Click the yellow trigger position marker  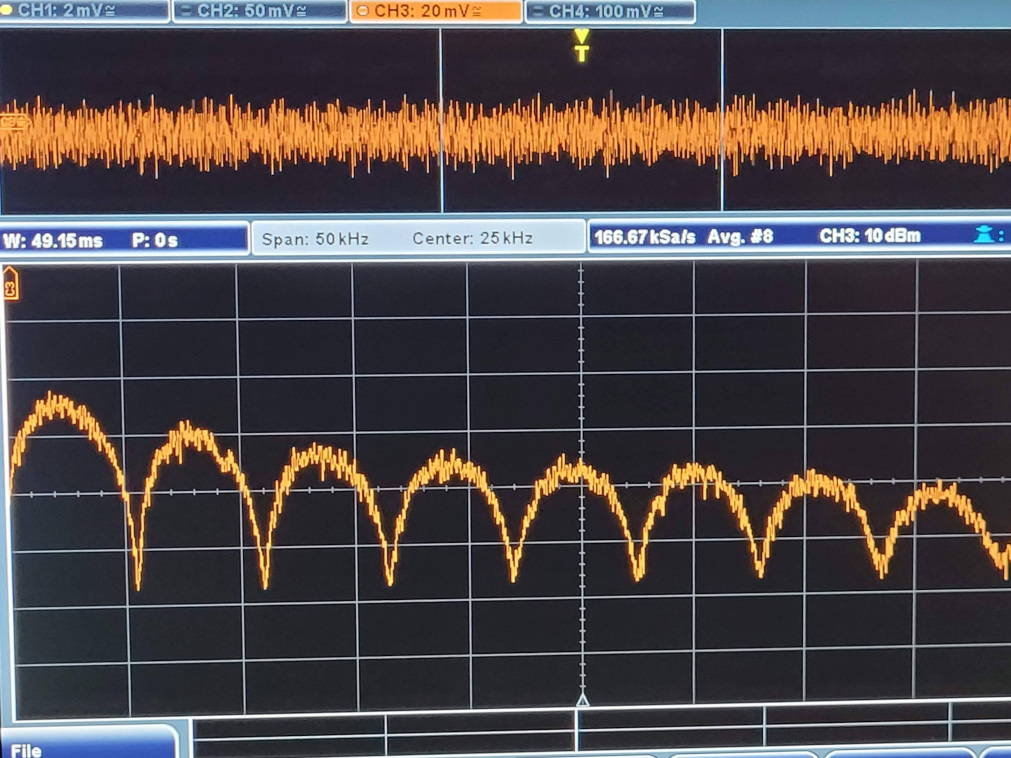[x=581, y=45]
